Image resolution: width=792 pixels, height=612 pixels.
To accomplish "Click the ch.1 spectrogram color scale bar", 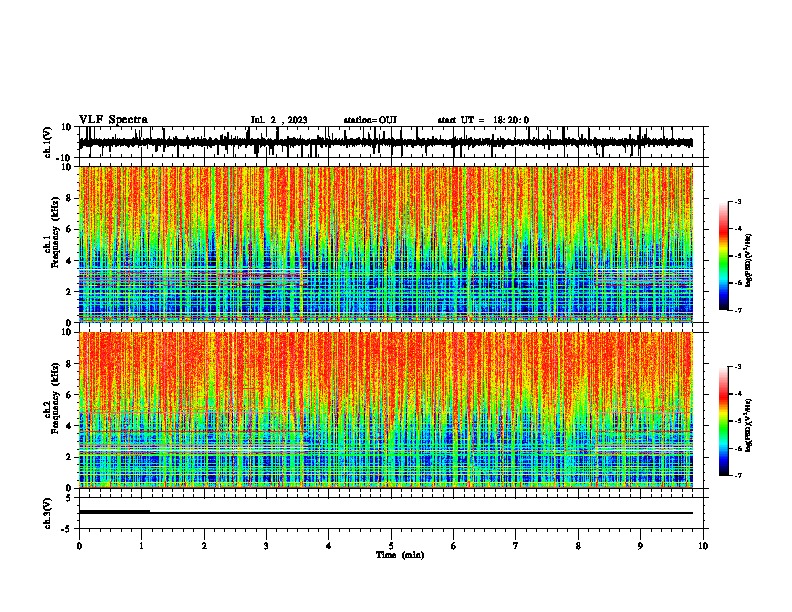I will [x=724, y=256].
